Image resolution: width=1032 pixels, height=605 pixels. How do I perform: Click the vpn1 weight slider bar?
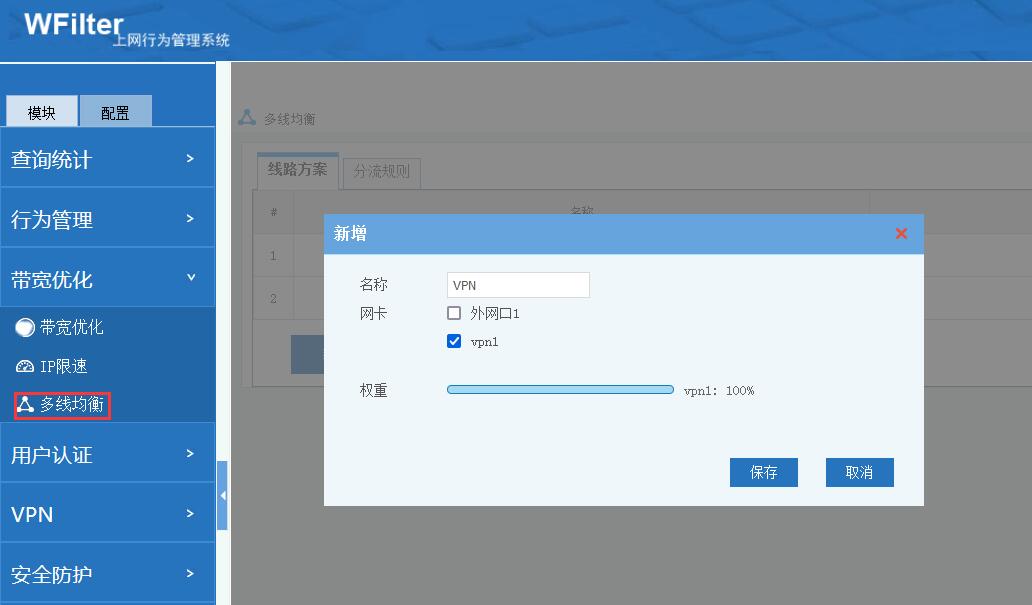[x=560, y=390]
